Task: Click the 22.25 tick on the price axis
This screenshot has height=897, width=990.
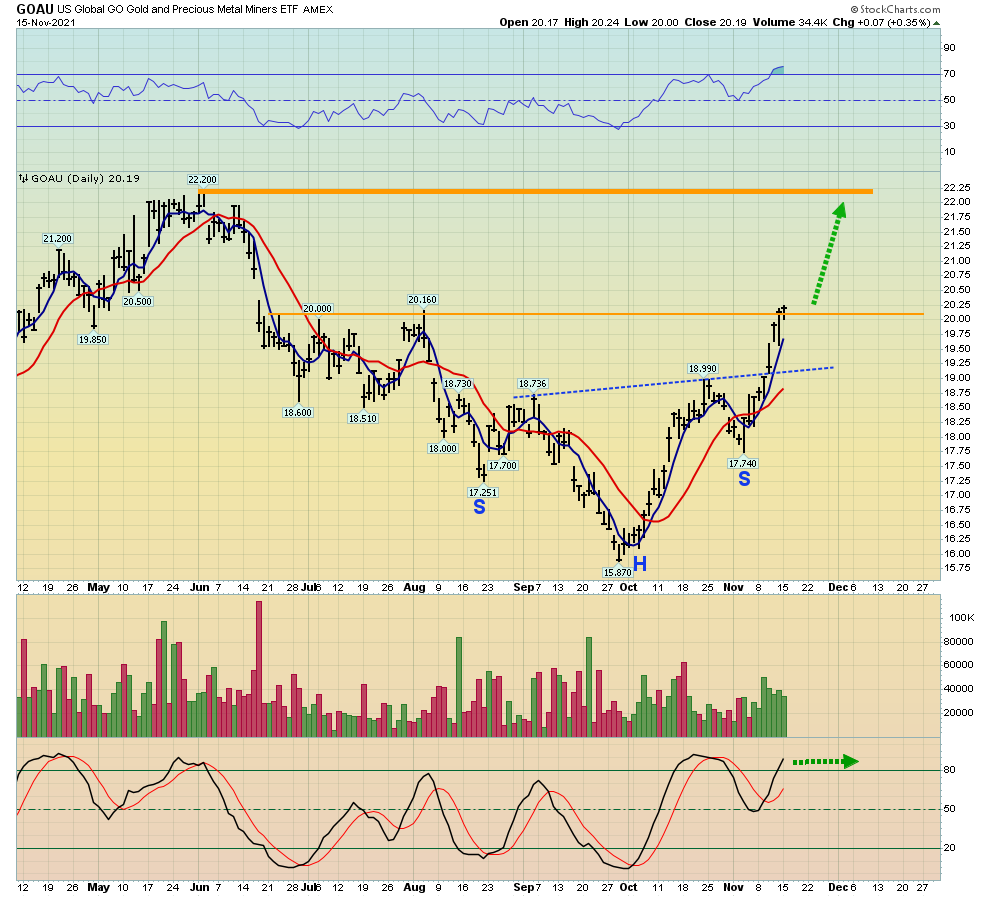Action: (x=957, y=187)
